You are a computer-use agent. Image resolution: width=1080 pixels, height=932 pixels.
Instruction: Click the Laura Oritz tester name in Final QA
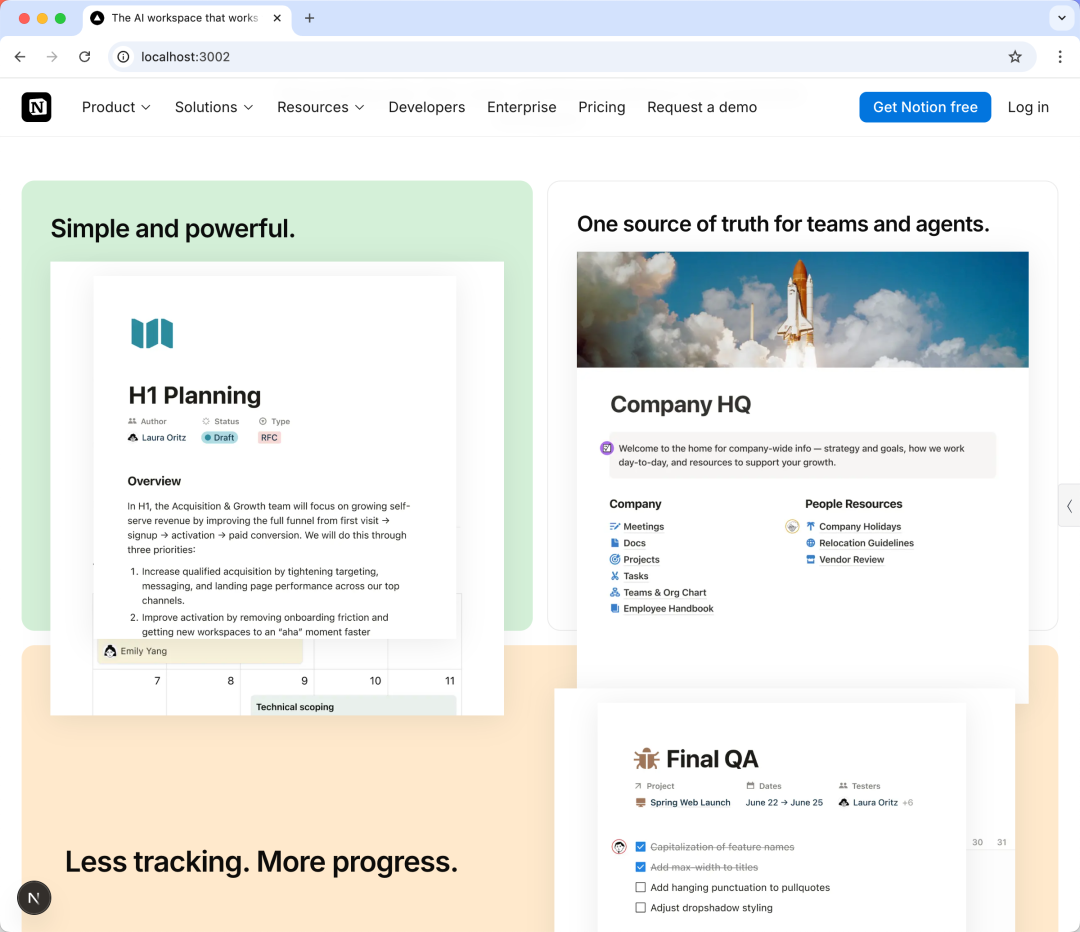pos(875,802)
